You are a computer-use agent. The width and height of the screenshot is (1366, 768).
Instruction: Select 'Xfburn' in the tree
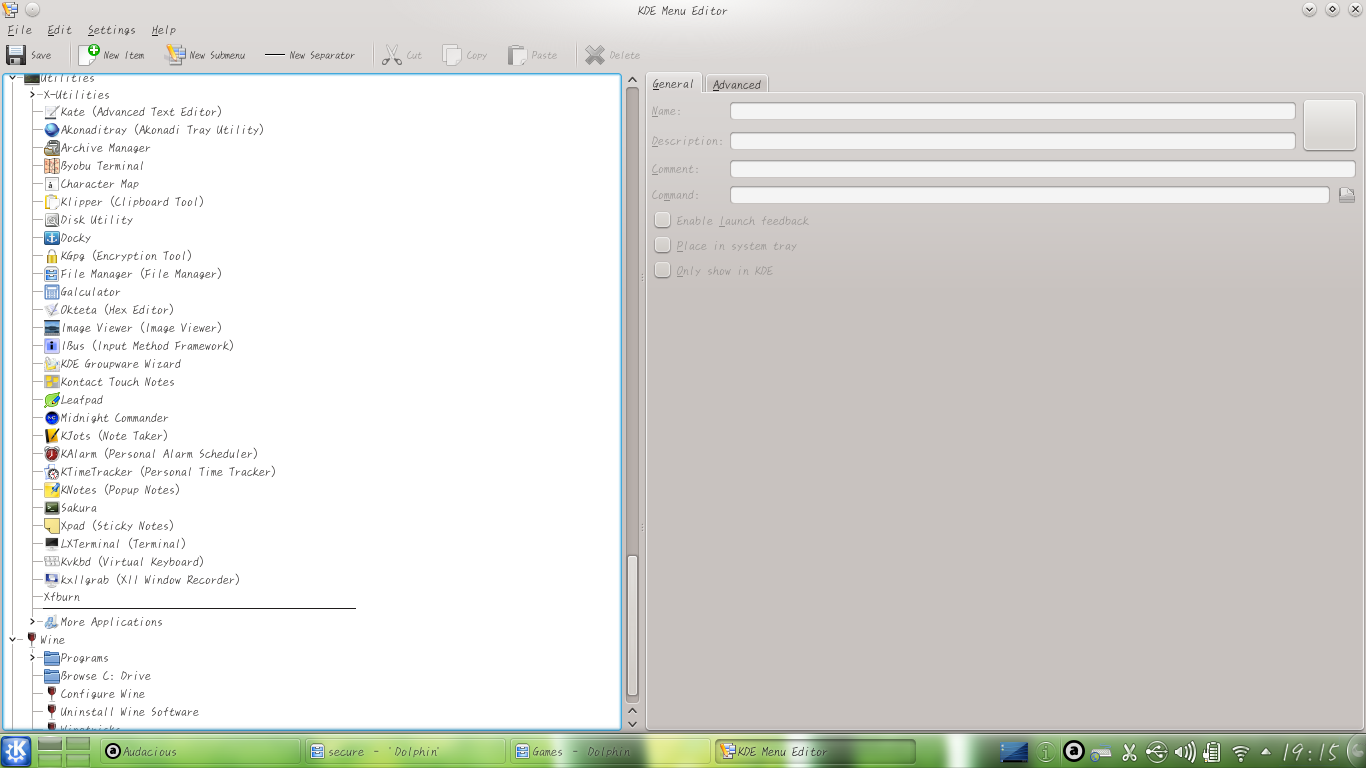pyautogui.click(x=62, y=597)
